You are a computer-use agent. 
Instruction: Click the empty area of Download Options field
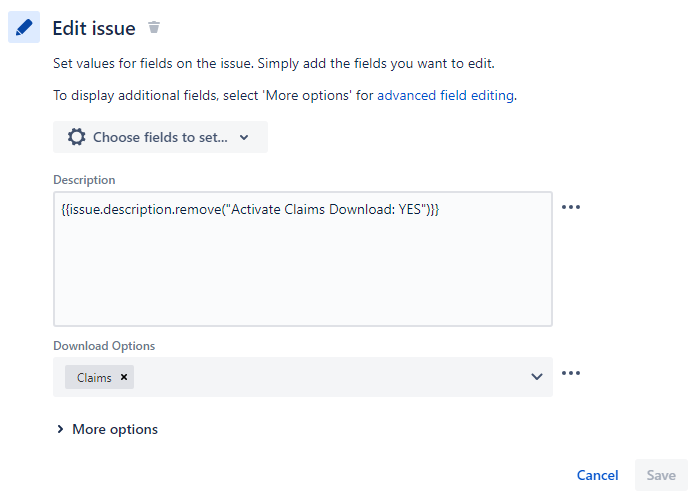coord(332,377)
